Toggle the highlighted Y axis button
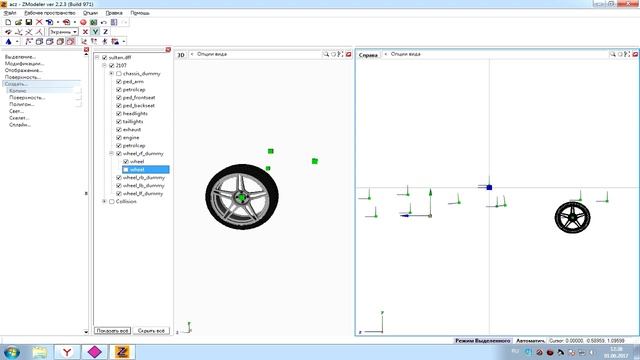640x360 pixels. tap(95, 31)
